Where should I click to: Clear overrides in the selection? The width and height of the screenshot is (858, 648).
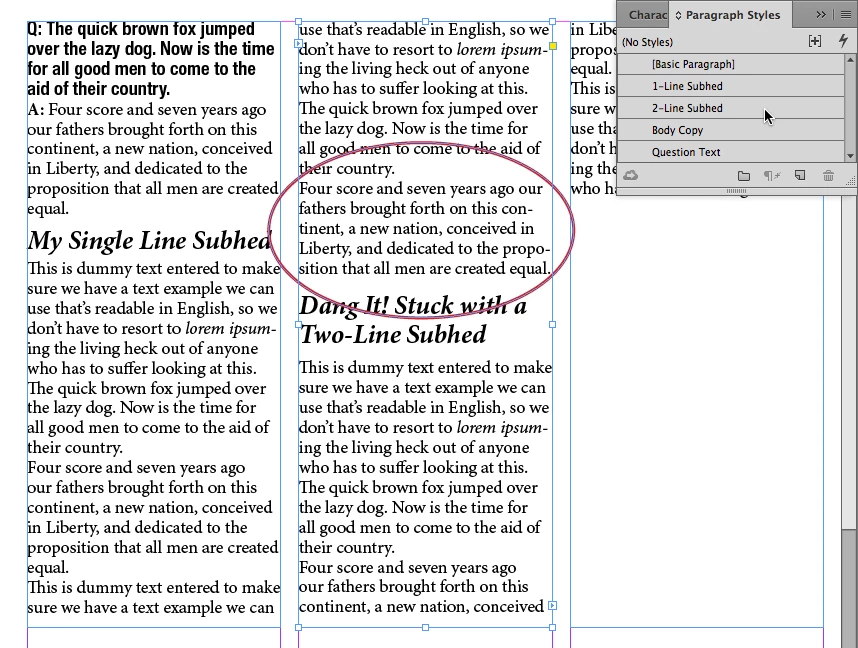(x=772, y=176)
